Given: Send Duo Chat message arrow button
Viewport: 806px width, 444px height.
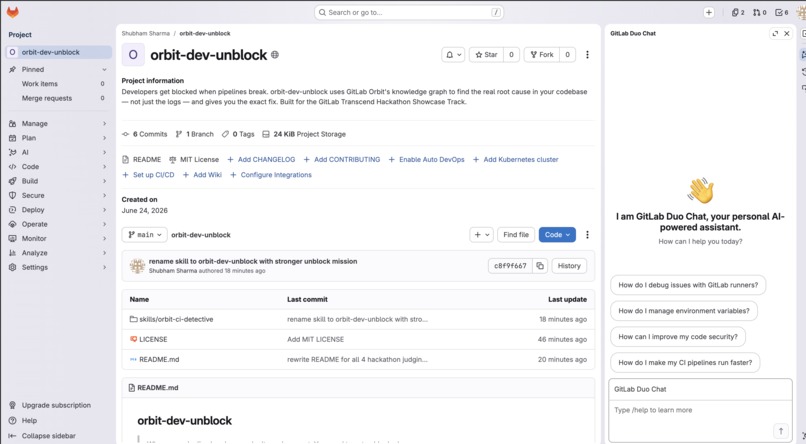Looking at the screenshot, I should 780,431.
